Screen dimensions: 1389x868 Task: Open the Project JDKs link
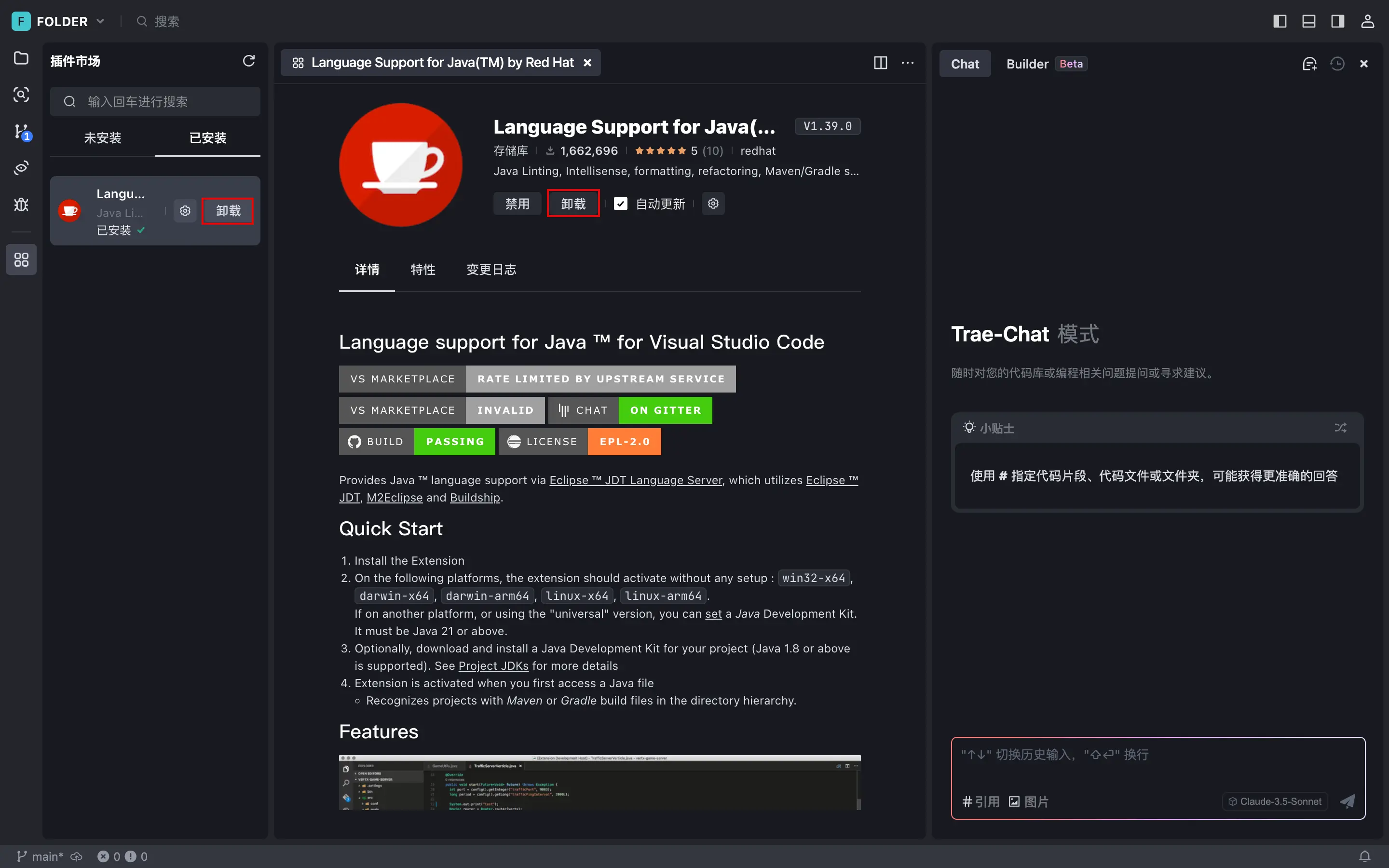pos(493,666)
